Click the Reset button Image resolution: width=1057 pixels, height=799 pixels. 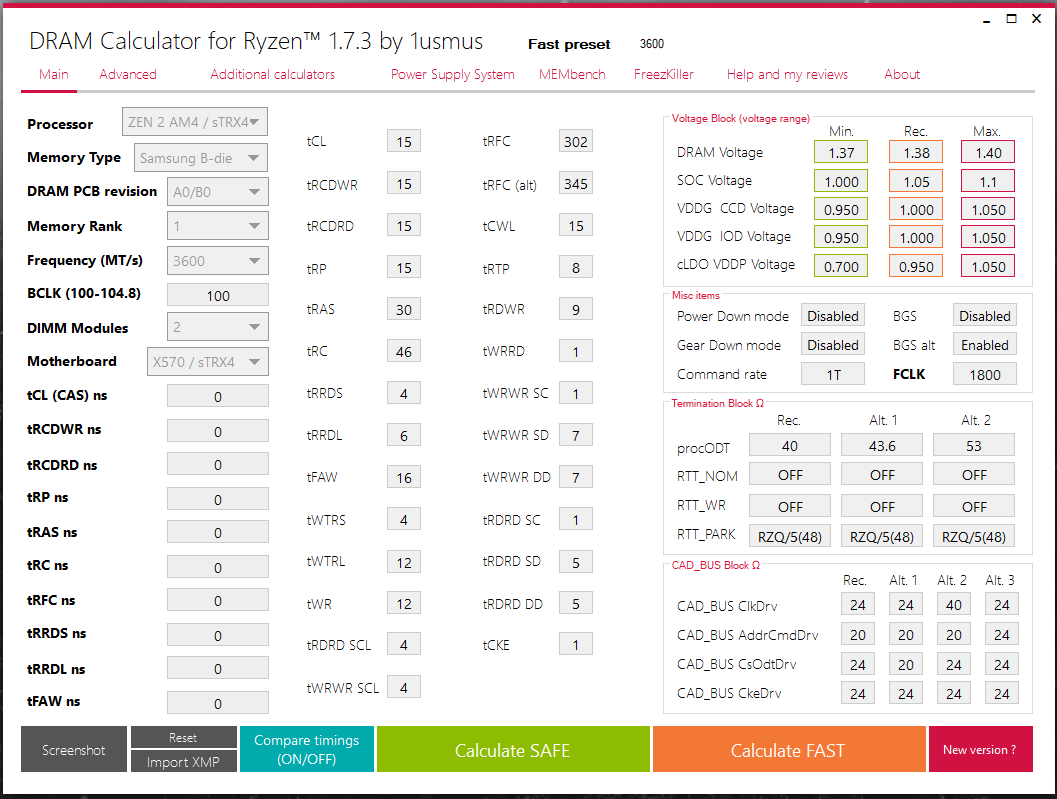tap(183, 737)
